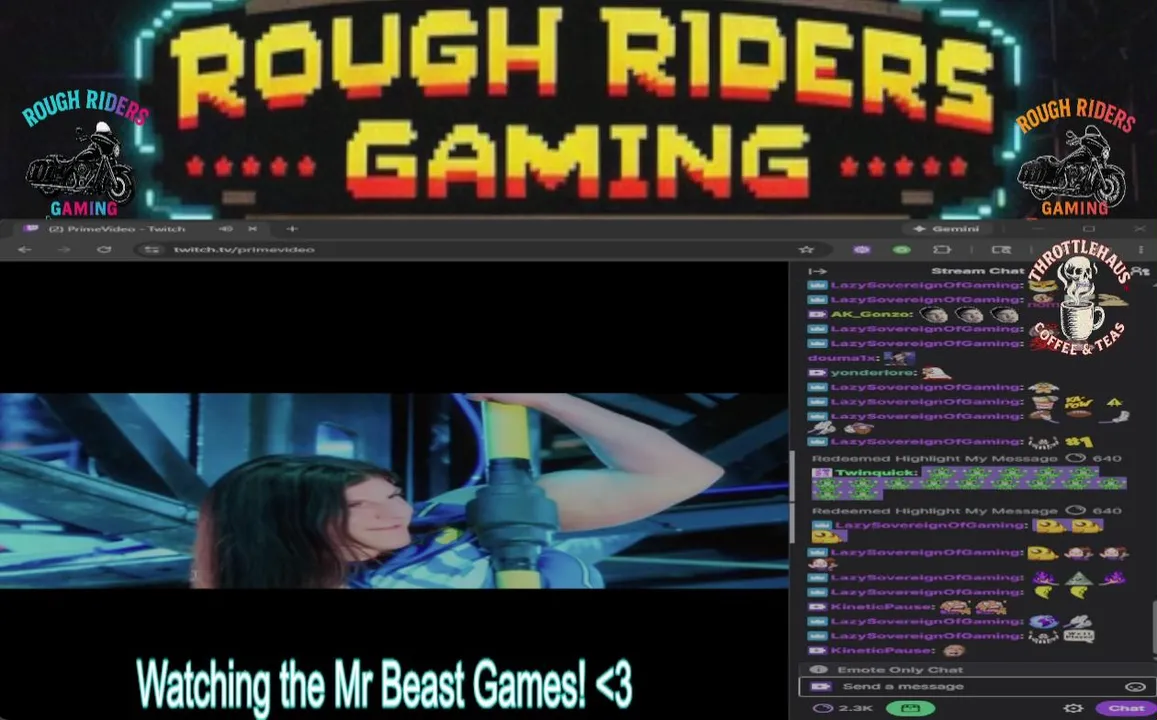1157x720 pixels.
Task: Click the browser back arrow
Action: (24, 250)
